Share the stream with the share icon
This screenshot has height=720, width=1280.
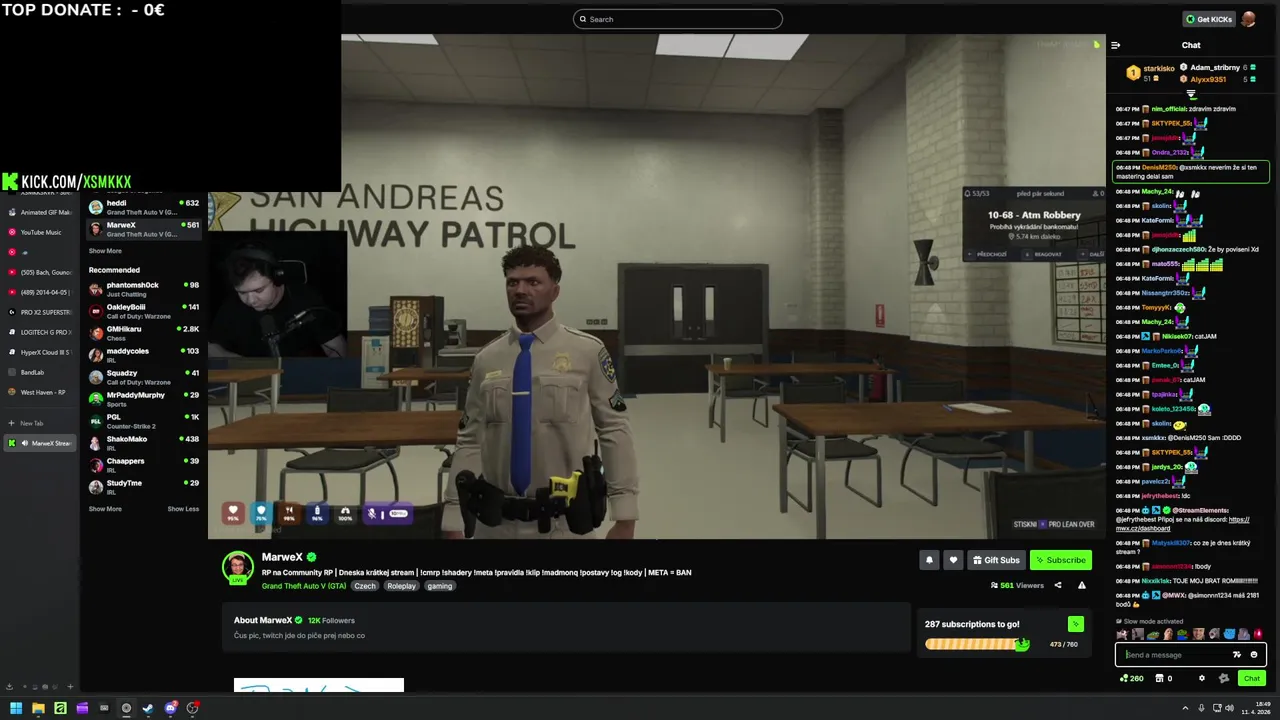coord(1058,585)
